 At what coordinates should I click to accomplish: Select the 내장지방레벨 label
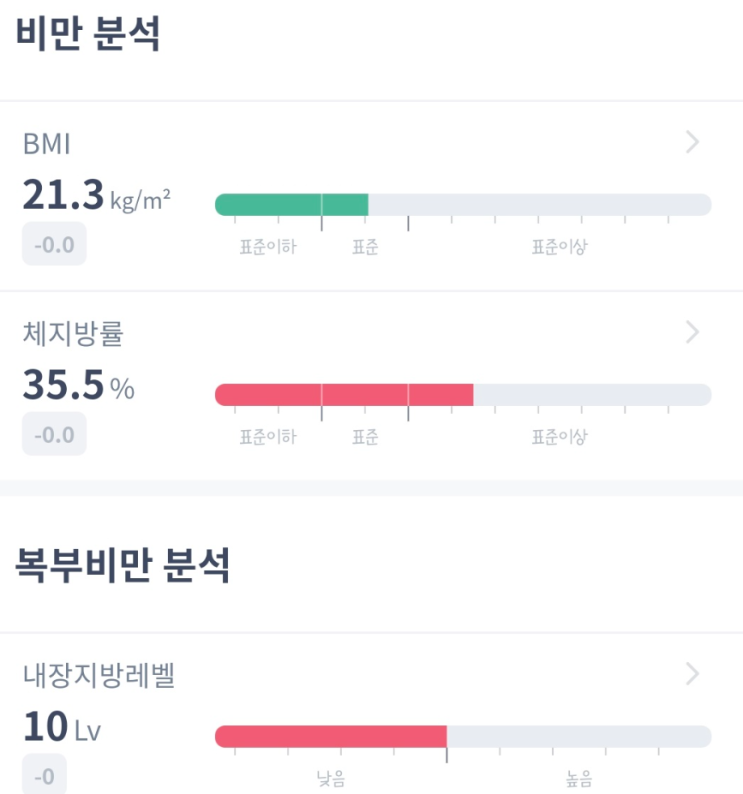[x=99, y=676]
